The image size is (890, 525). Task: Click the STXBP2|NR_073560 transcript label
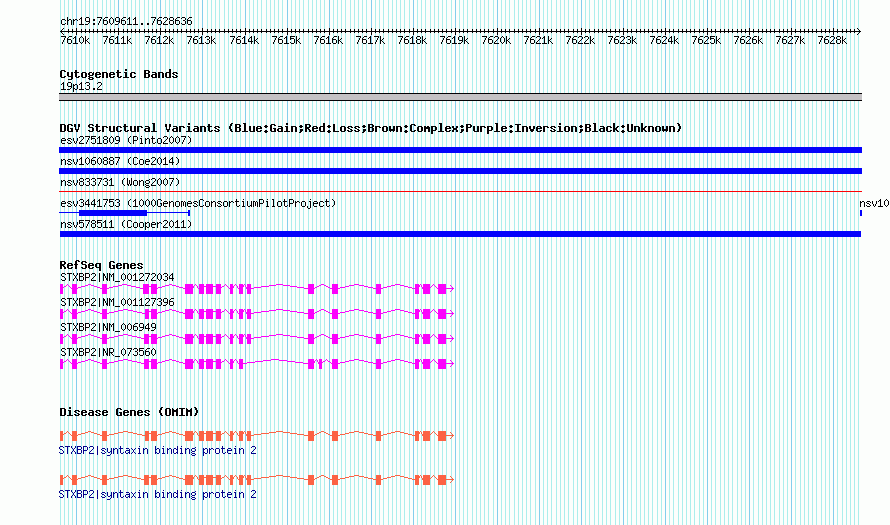click(108, 352)
